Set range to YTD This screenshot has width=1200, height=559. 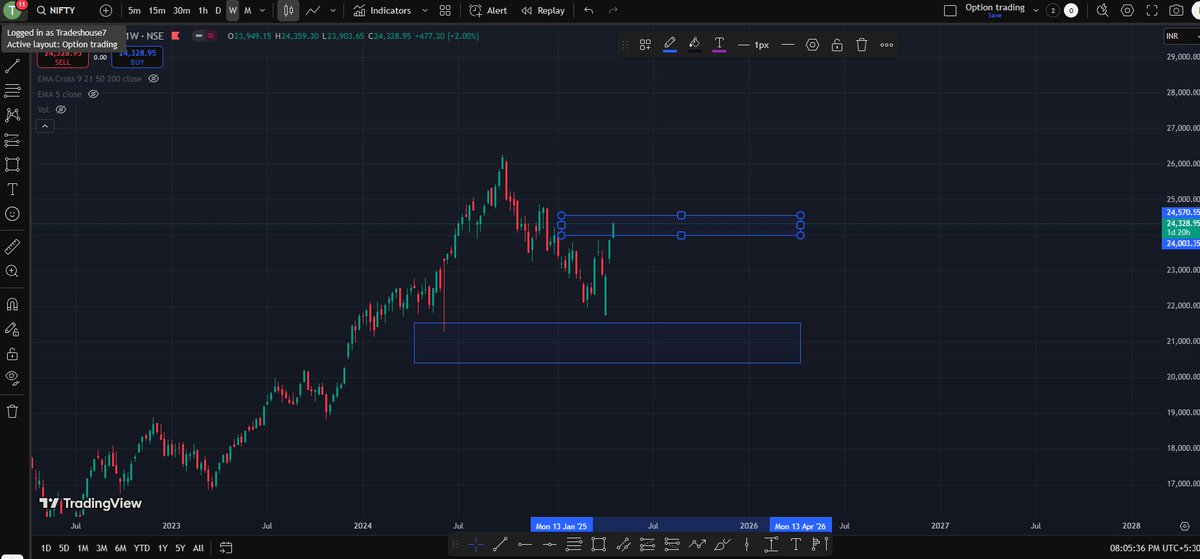point(140,548)
